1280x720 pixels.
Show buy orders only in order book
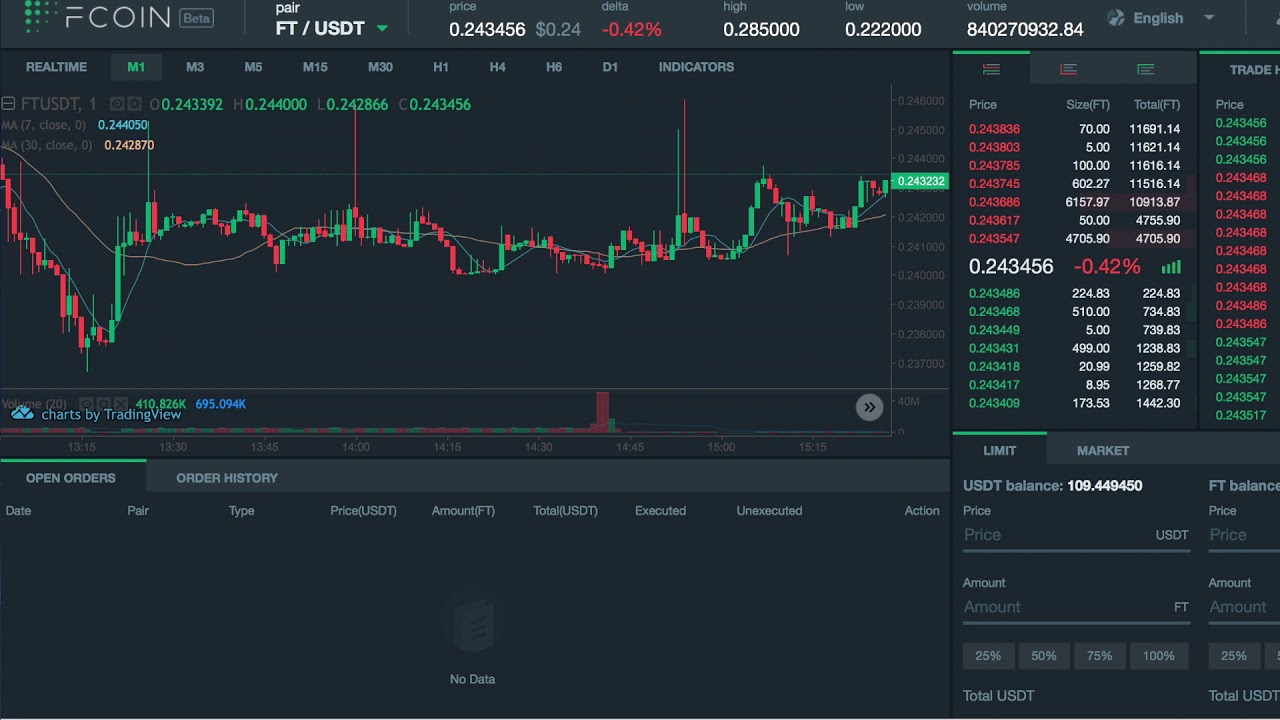1145,69
